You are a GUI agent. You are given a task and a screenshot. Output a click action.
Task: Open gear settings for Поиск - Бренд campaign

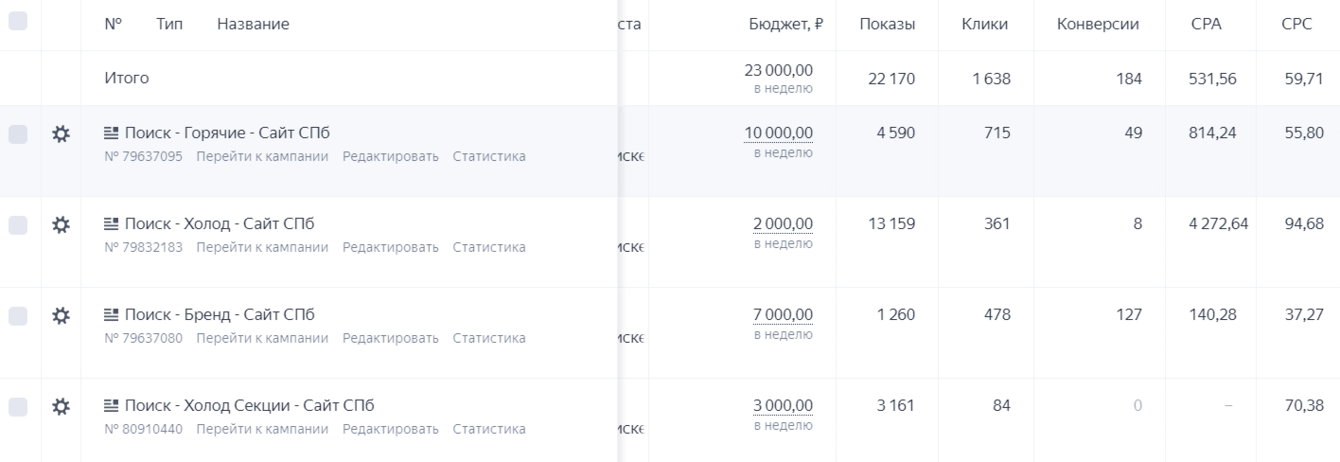tap(60, 316)
